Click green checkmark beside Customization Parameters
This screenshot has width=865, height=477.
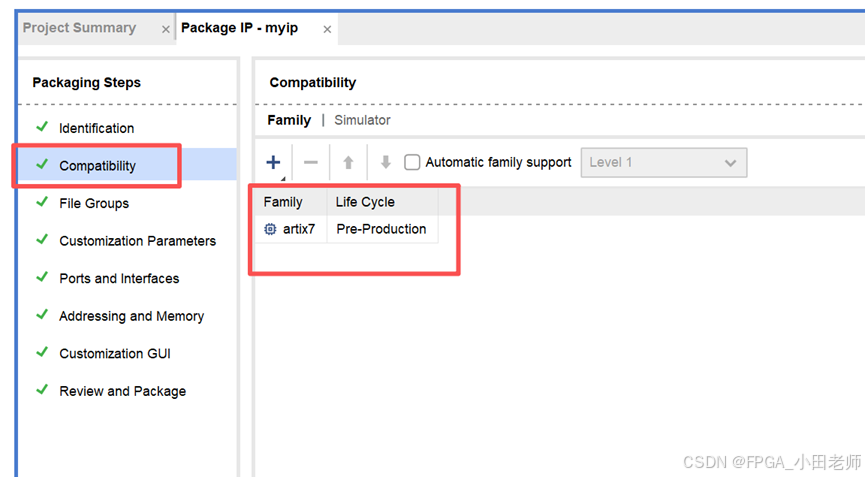42,239
